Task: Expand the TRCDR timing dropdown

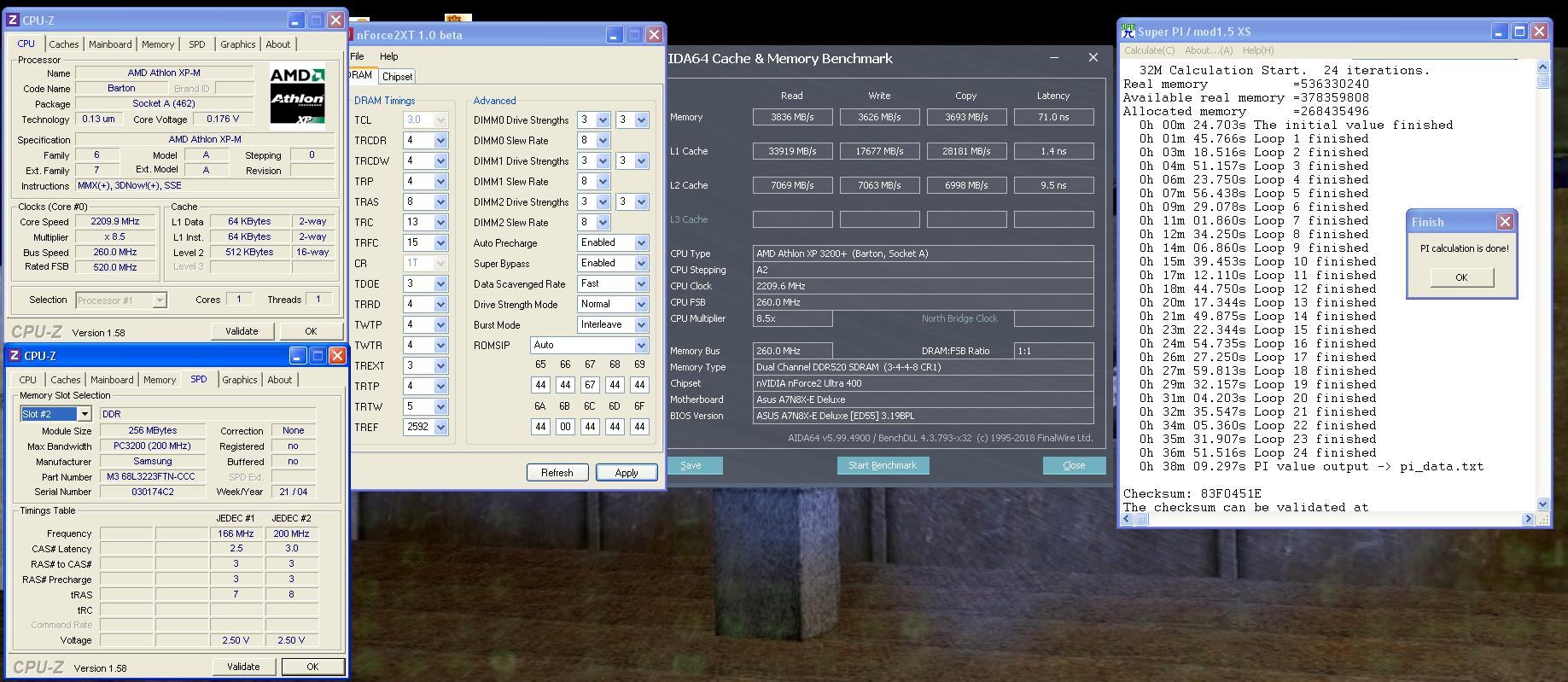Action: [x=440, y=140]
